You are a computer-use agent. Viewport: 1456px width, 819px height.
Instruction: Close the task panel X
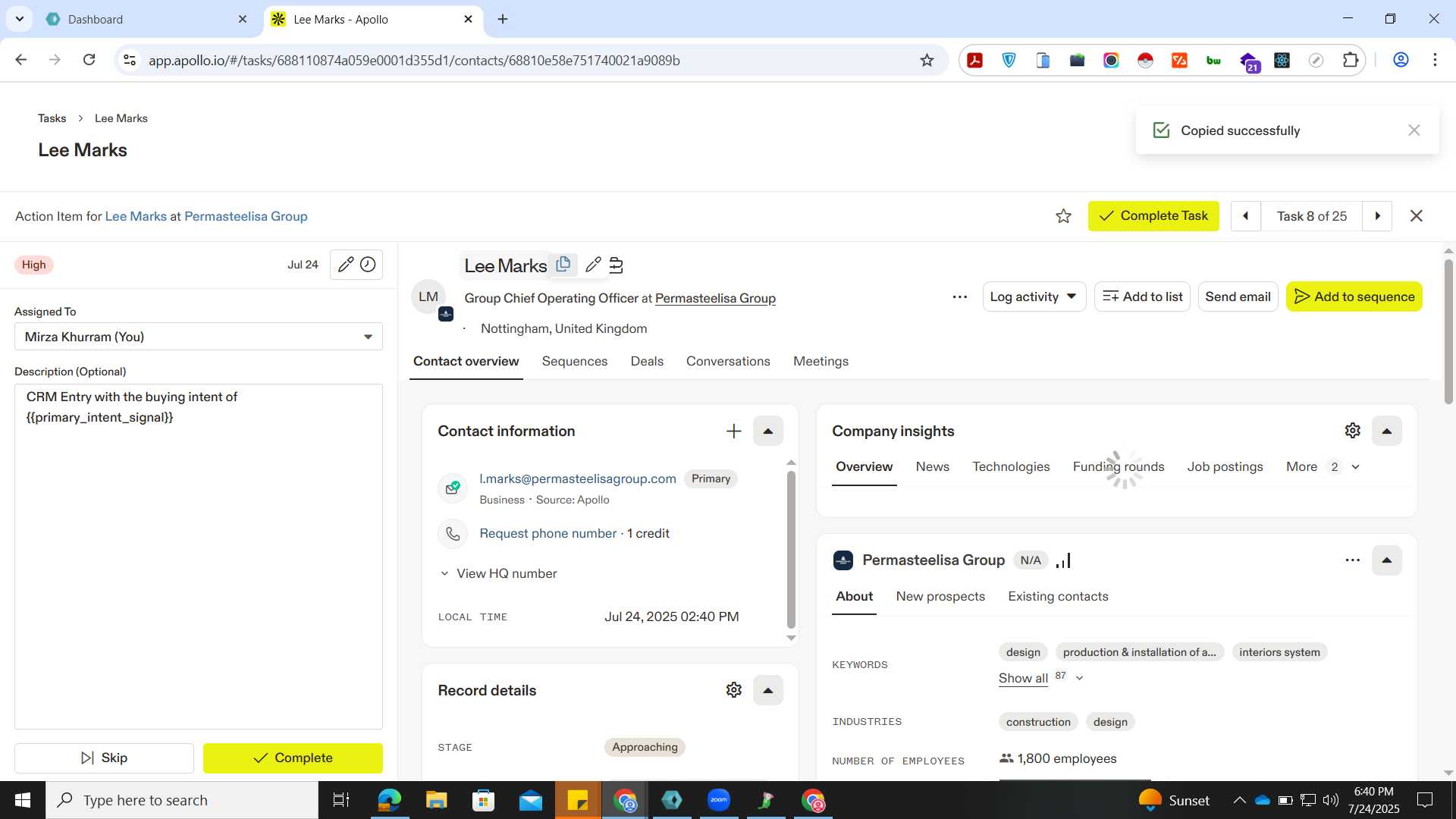[1416, 216]
